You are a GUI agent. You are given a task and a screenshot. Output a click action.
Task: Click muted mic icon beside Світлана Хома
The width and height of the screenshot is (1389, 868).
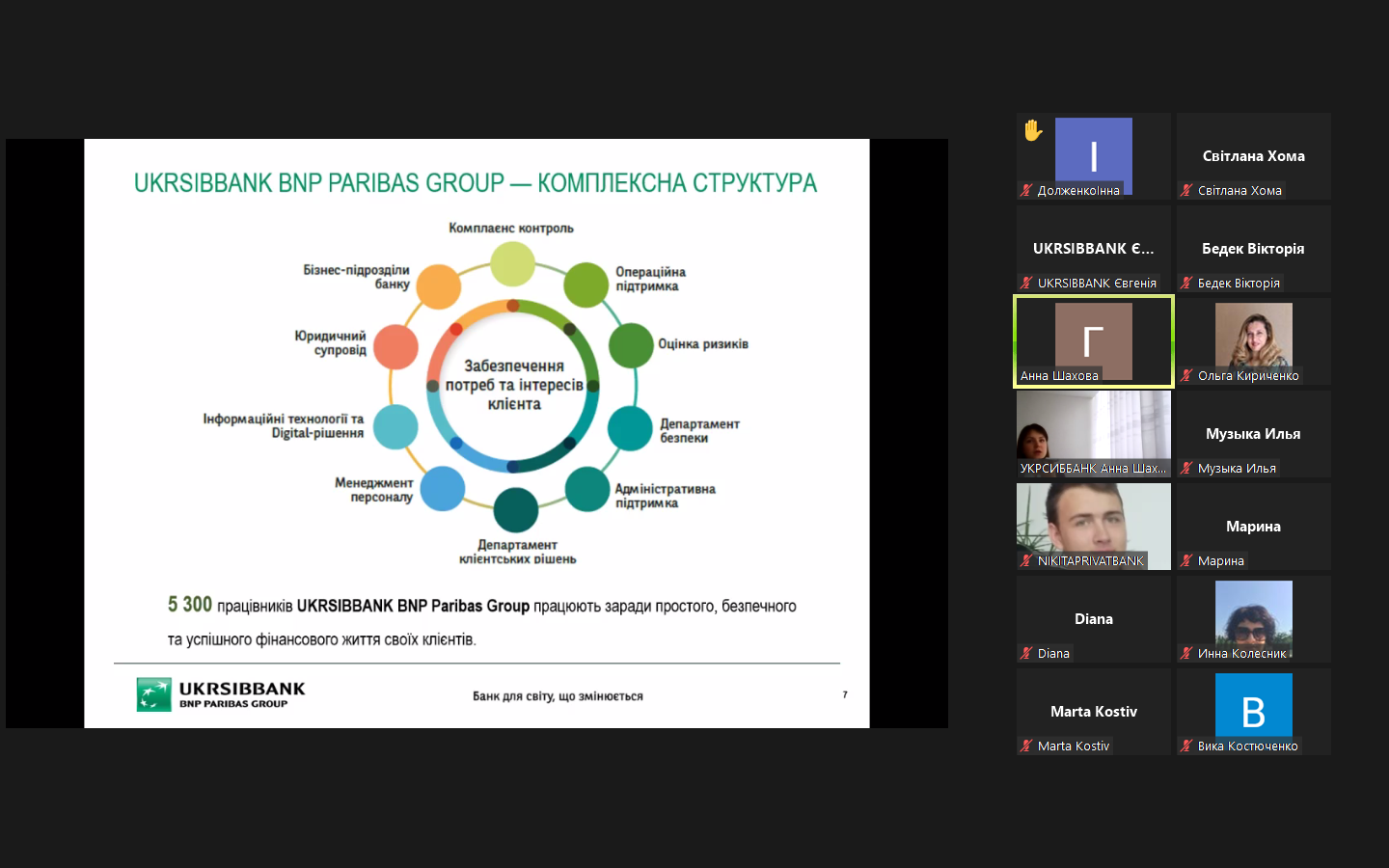tap(1186, 191)
